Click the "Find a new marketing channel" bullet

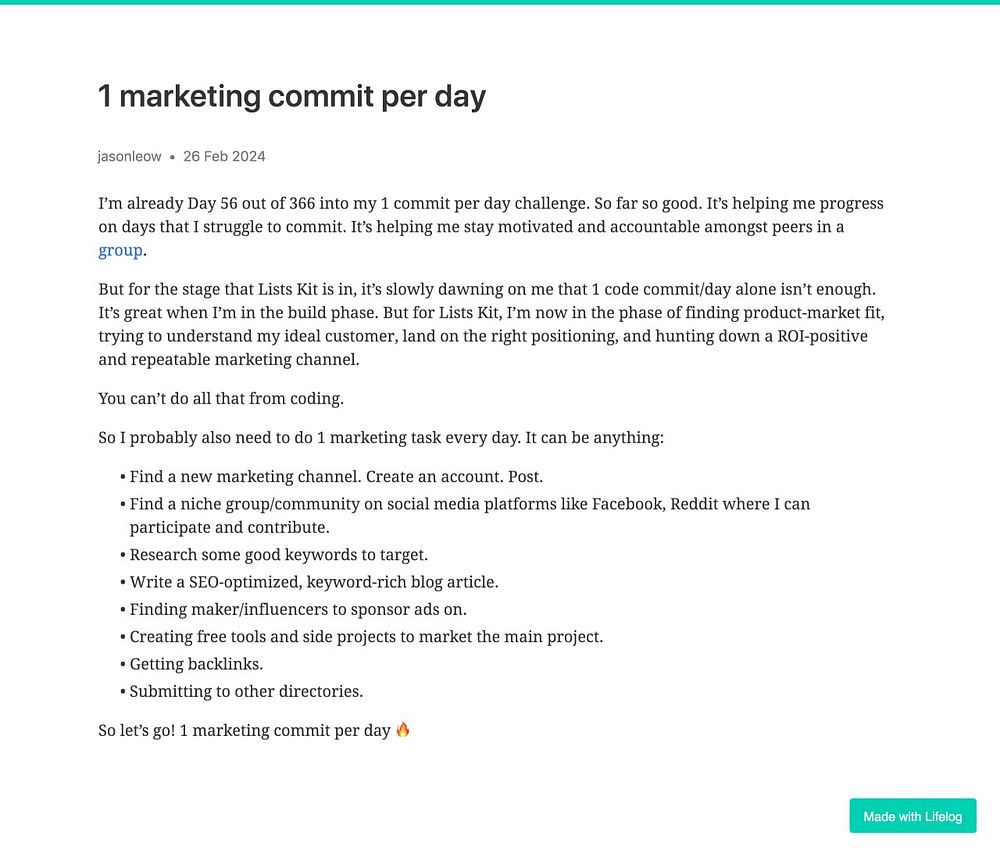336,477
